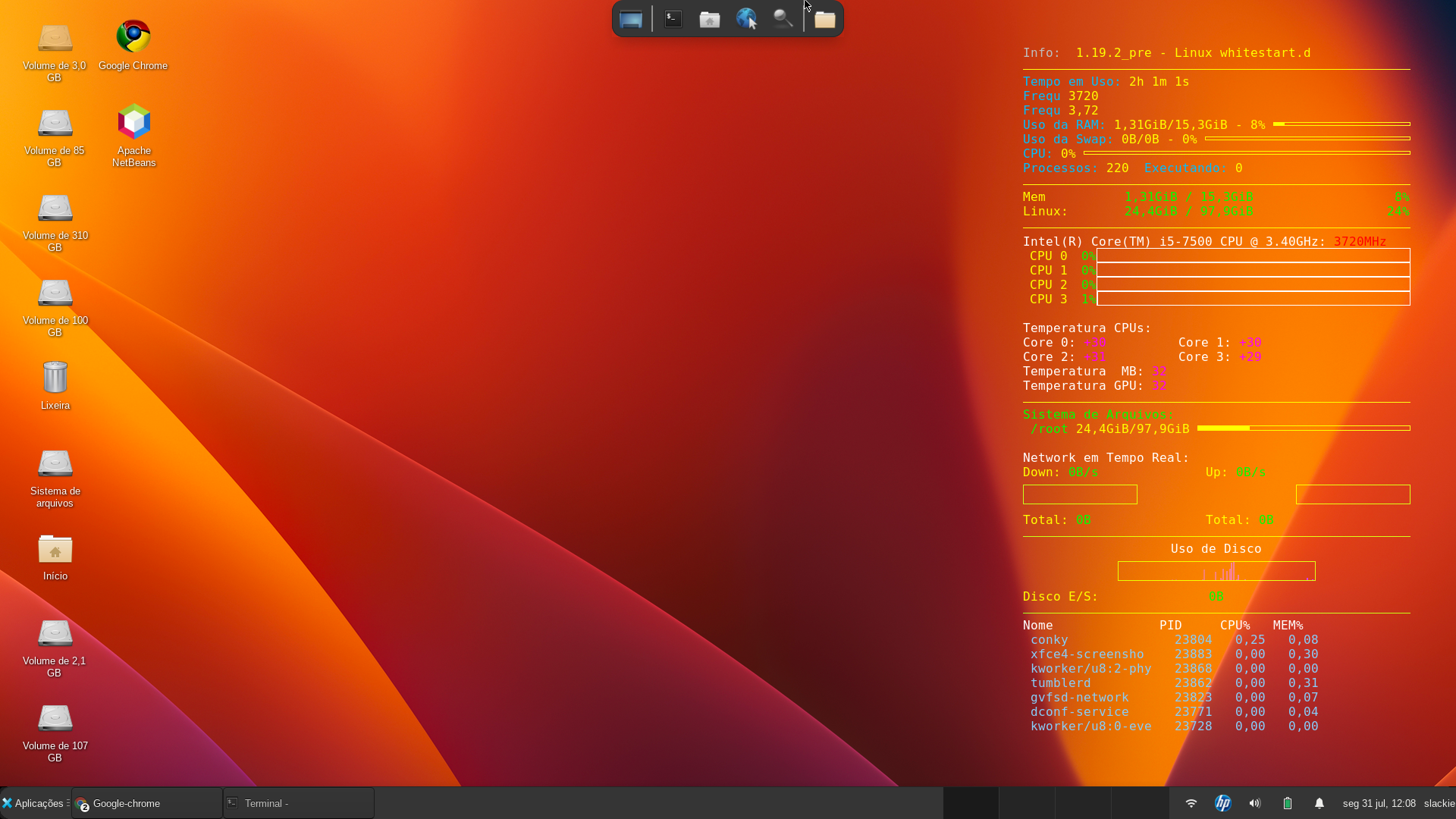The image size is (1456, 819).
Task: Select the Sistema de arquivos desktop icon
Action: click(x=55, y=477)
